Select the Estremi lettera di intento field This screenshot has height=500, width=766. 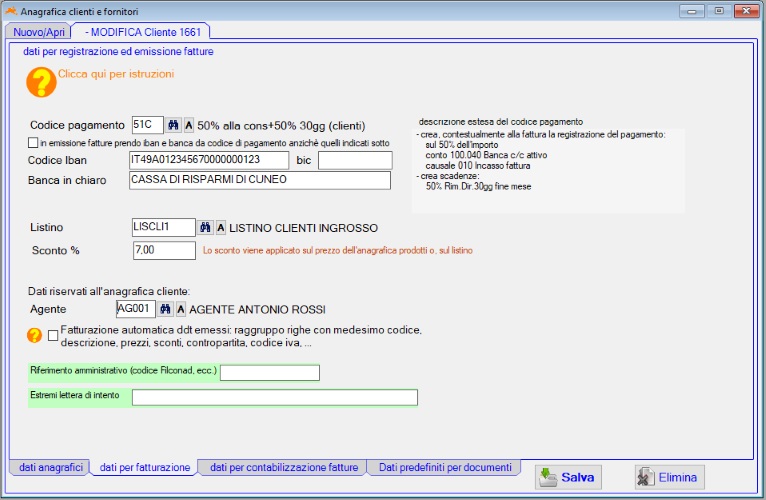(274, 398)
